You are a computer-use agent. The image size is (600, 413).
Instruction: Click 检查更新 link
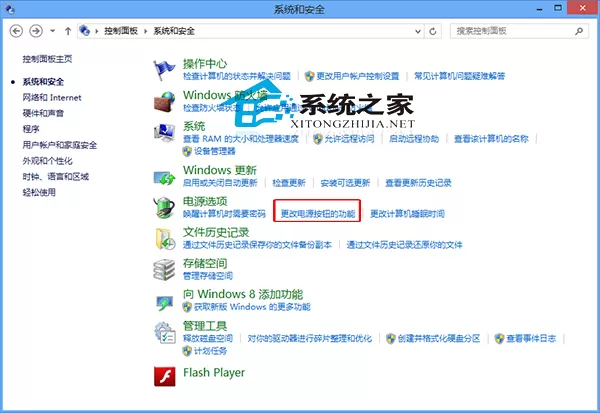coord(289,183)
